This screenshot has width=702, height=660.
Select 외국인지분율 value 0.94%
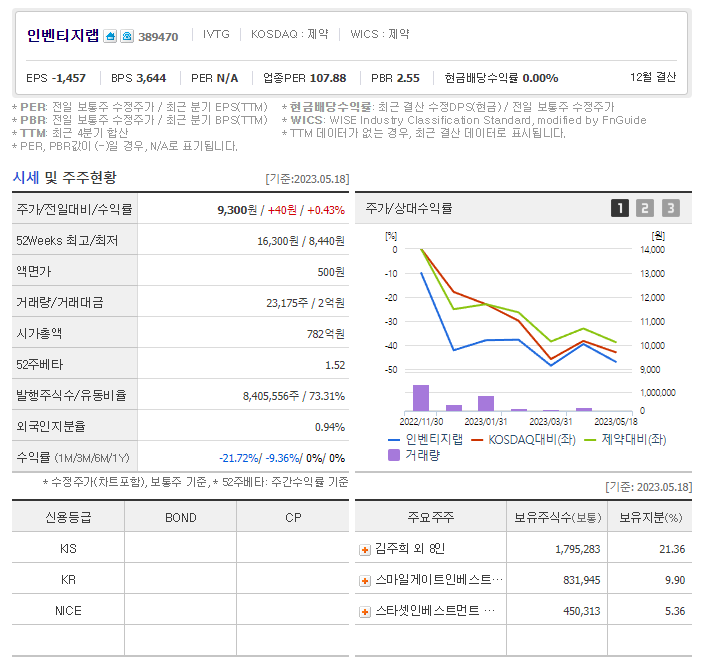[x=330, y=427]
